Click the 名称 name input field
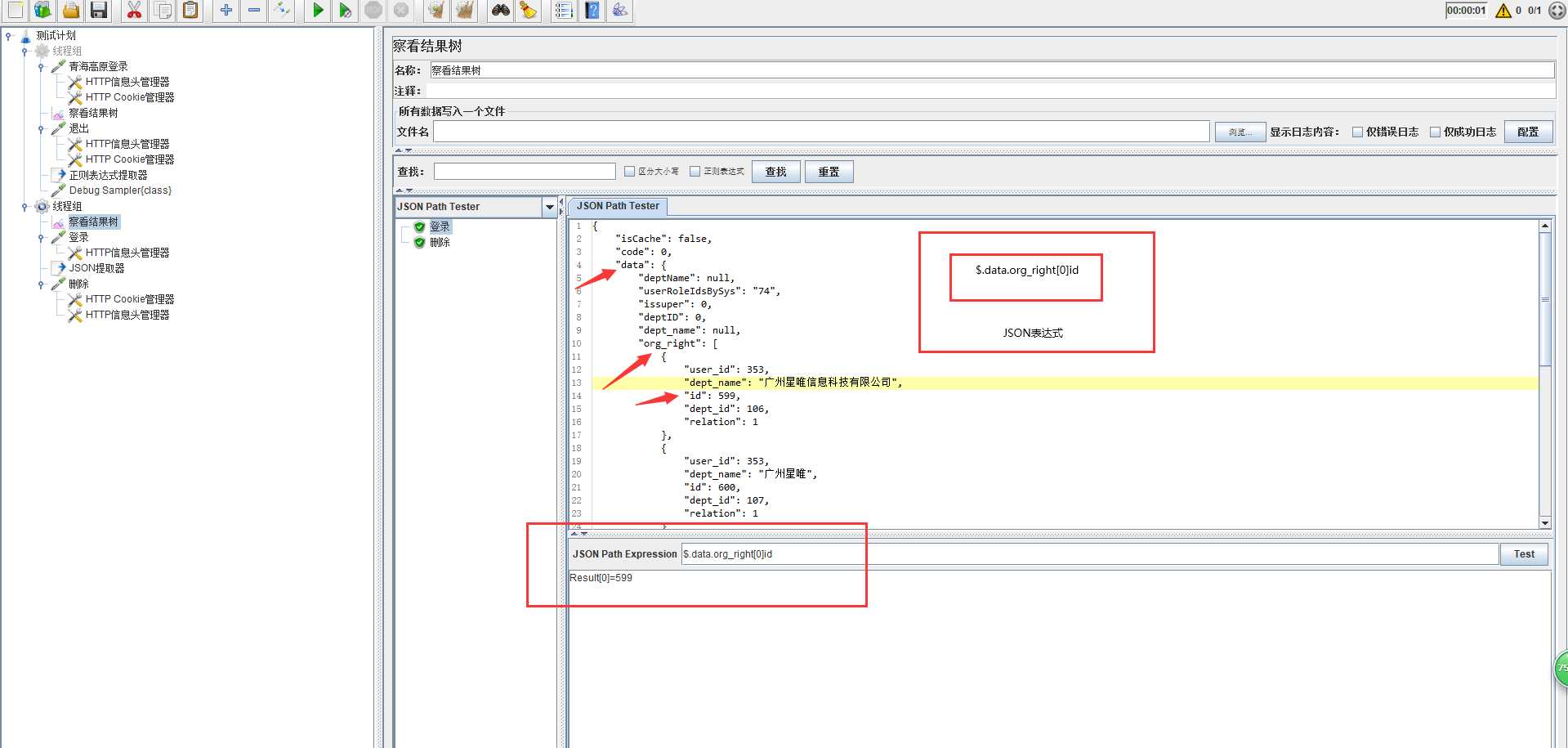This screenshot has width=1568, height=748. point(992,70)
